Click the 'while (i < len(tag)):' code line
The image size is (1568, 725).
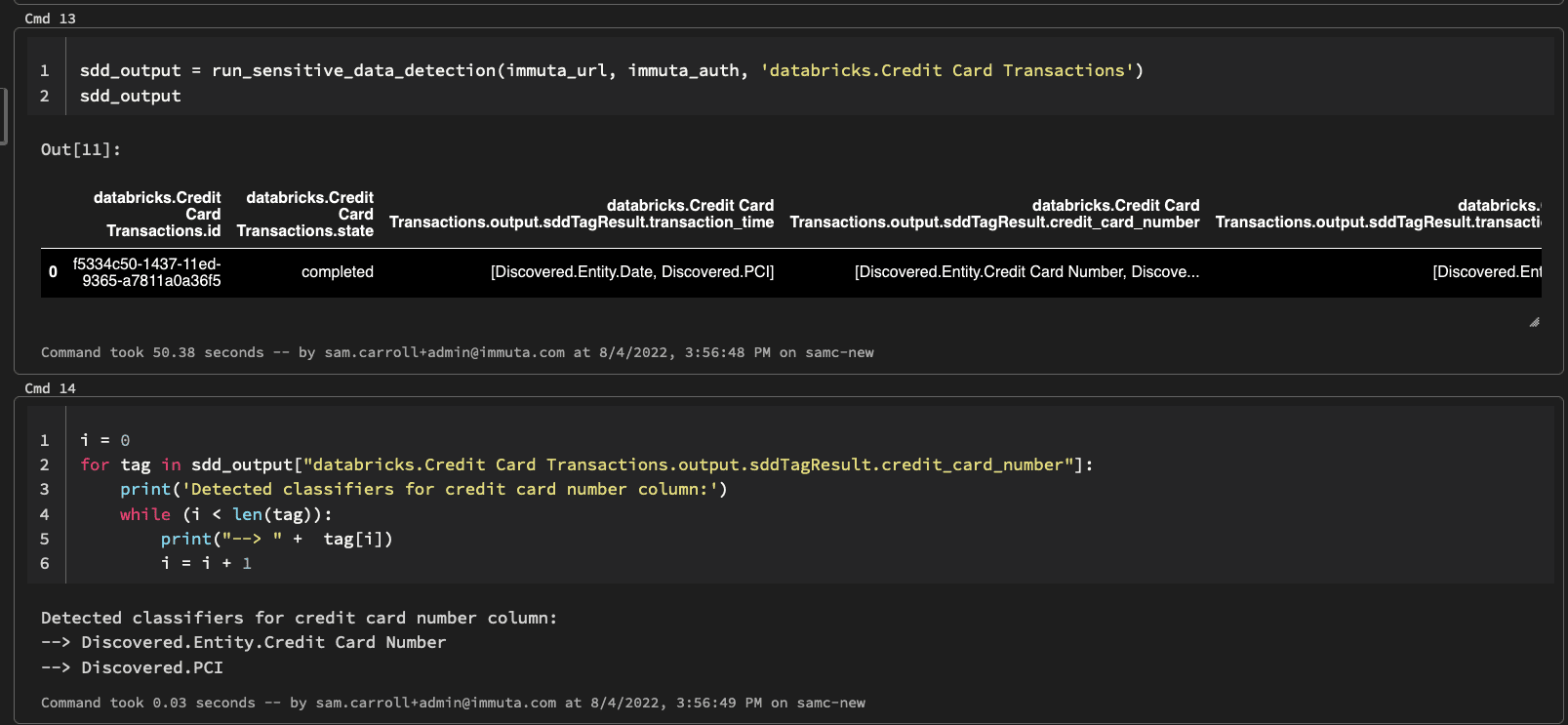[226, 514]
